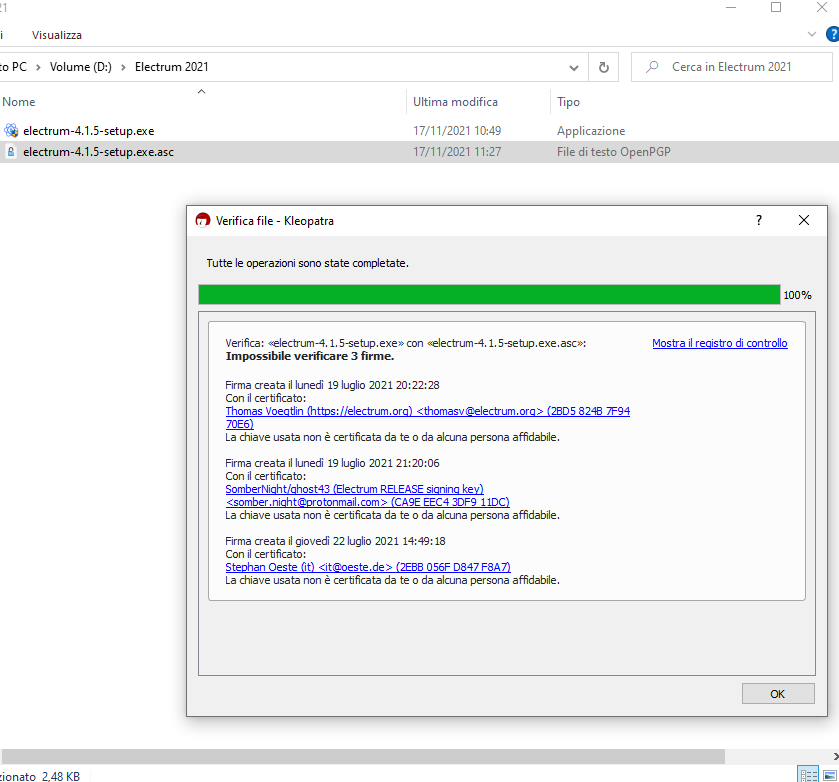Screen dimensions: 839x782
Task: Click 'Firma creata il giovedì 22 luglio 2021' line
Action: click(335, 541)
